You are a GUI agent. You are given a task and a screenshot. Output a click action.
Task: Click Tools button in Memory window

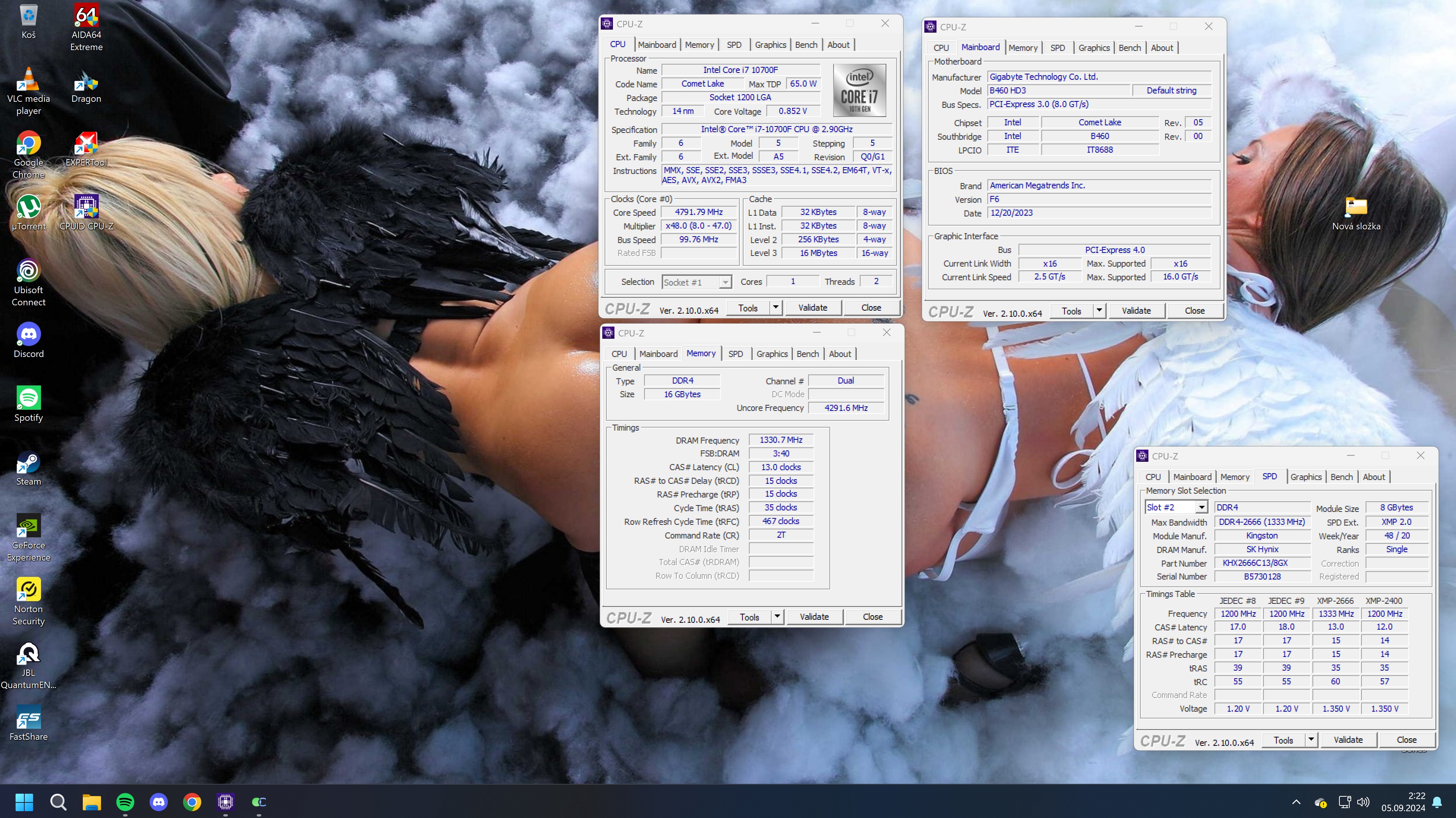coord(750,617)
